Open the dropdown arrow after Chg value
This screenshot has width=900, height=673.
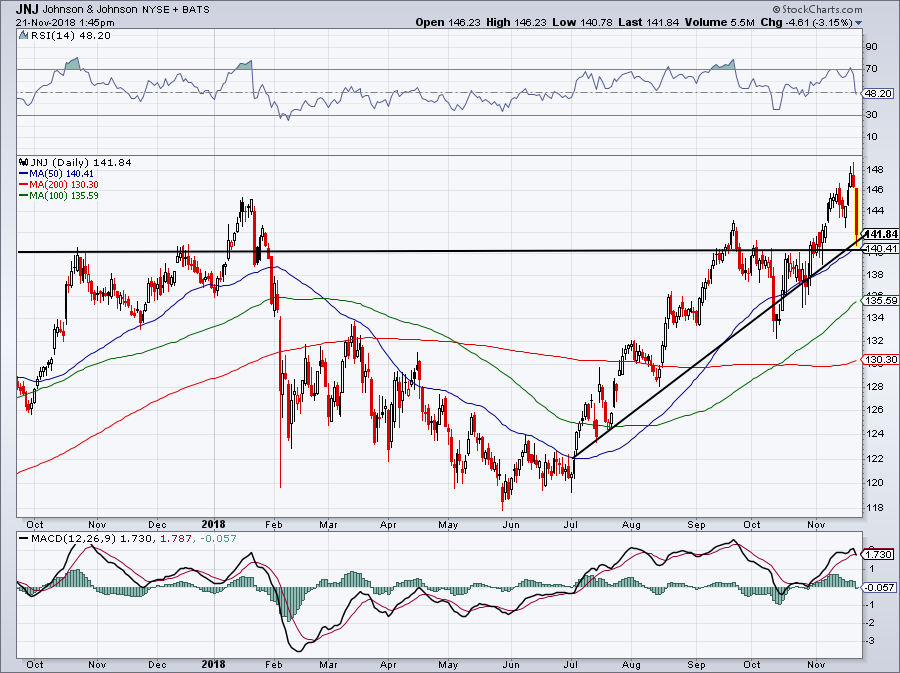click(859, 23)
